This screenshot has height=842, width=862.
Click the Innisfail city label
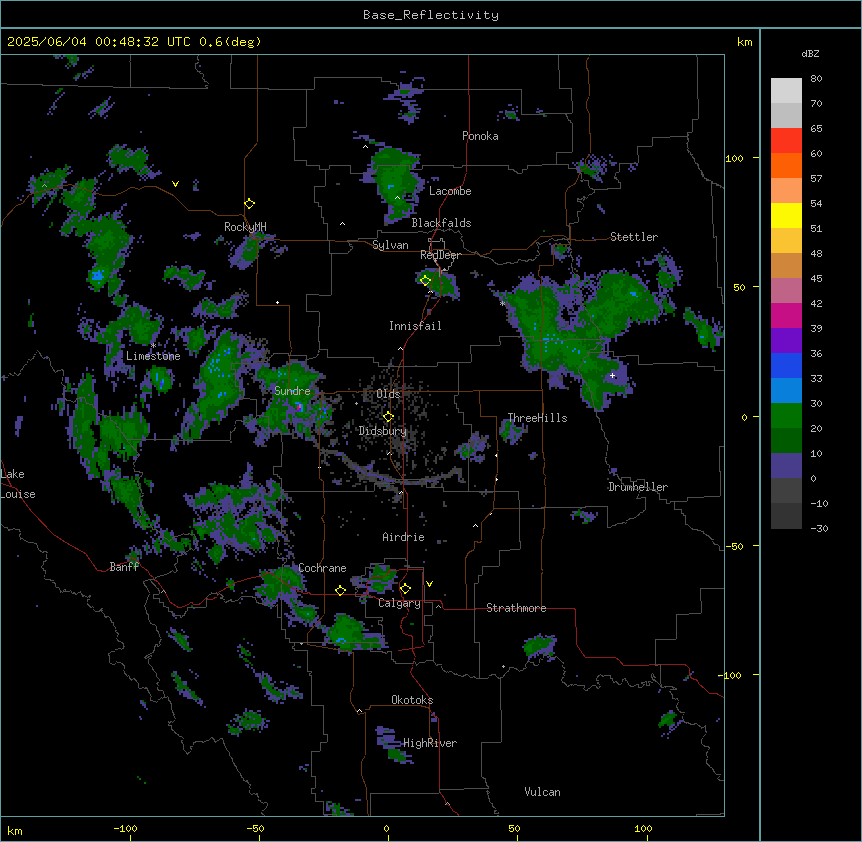(x=415, y=326)
